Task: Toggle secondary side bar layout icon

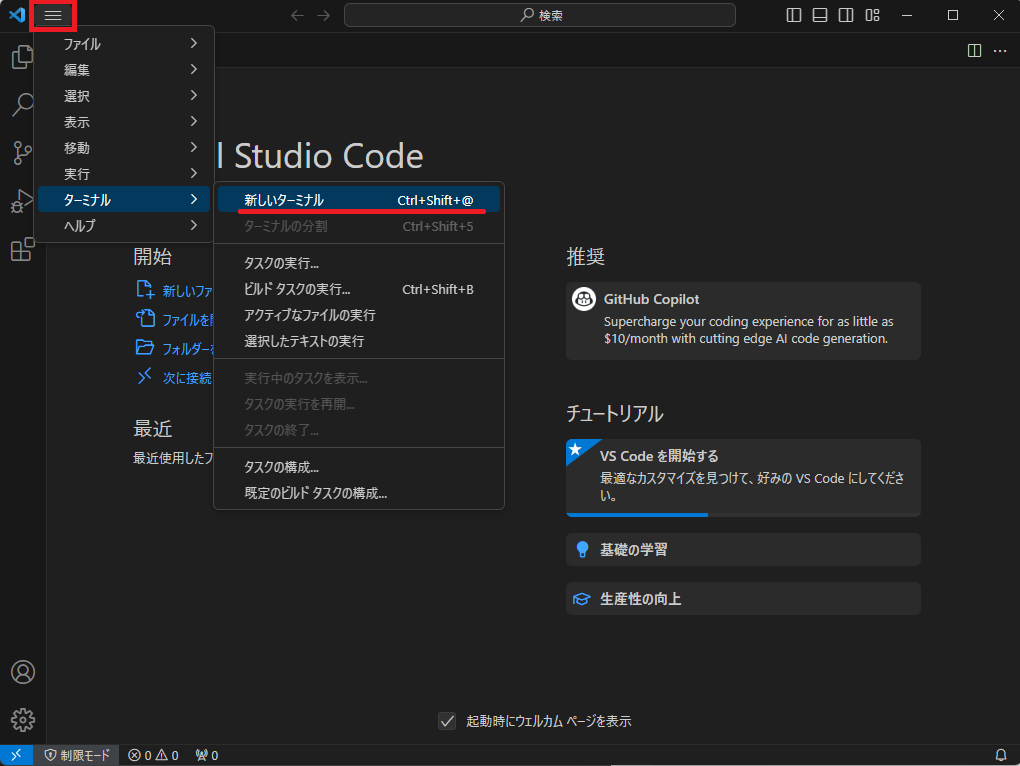Action: pos(846,15)
